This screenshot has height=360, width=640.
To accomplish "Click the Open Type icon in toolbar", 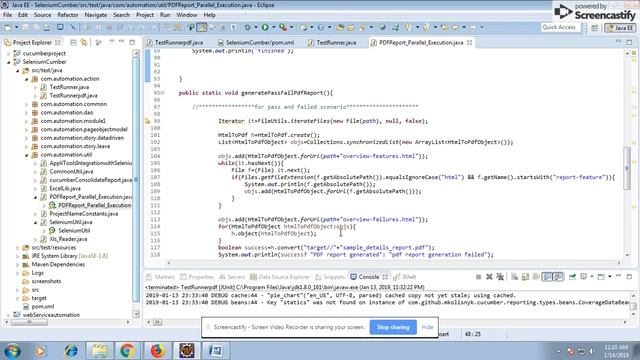I will point(340,27).
